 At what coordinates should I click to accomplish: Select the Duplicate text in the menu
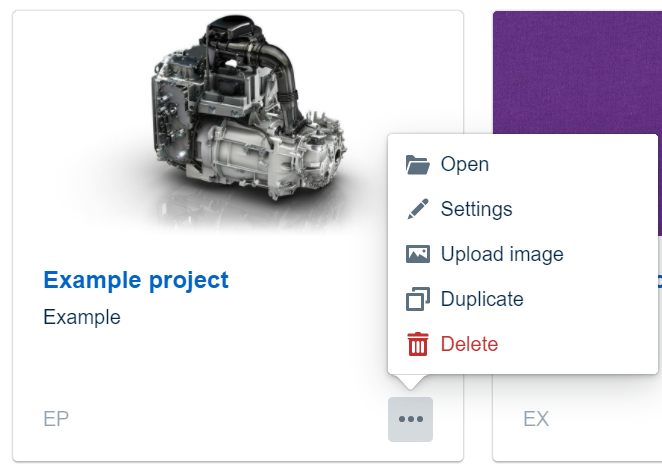coord(482,299)
